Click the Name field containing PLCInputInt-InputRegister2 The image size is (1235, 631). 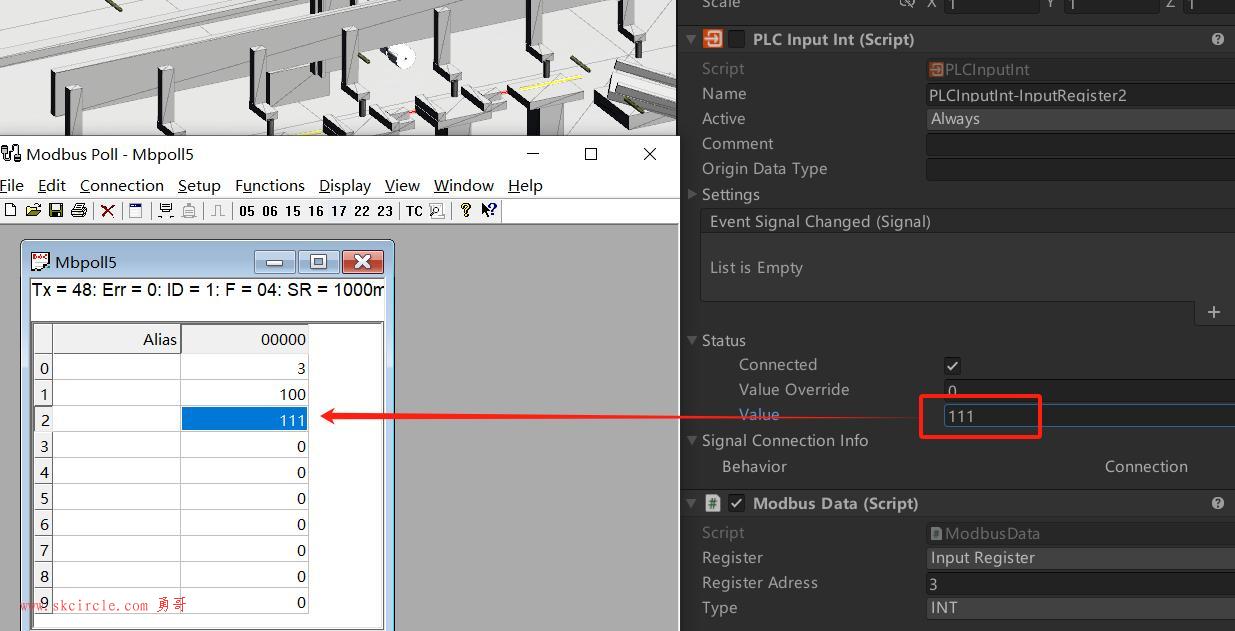click(1081, 95)
